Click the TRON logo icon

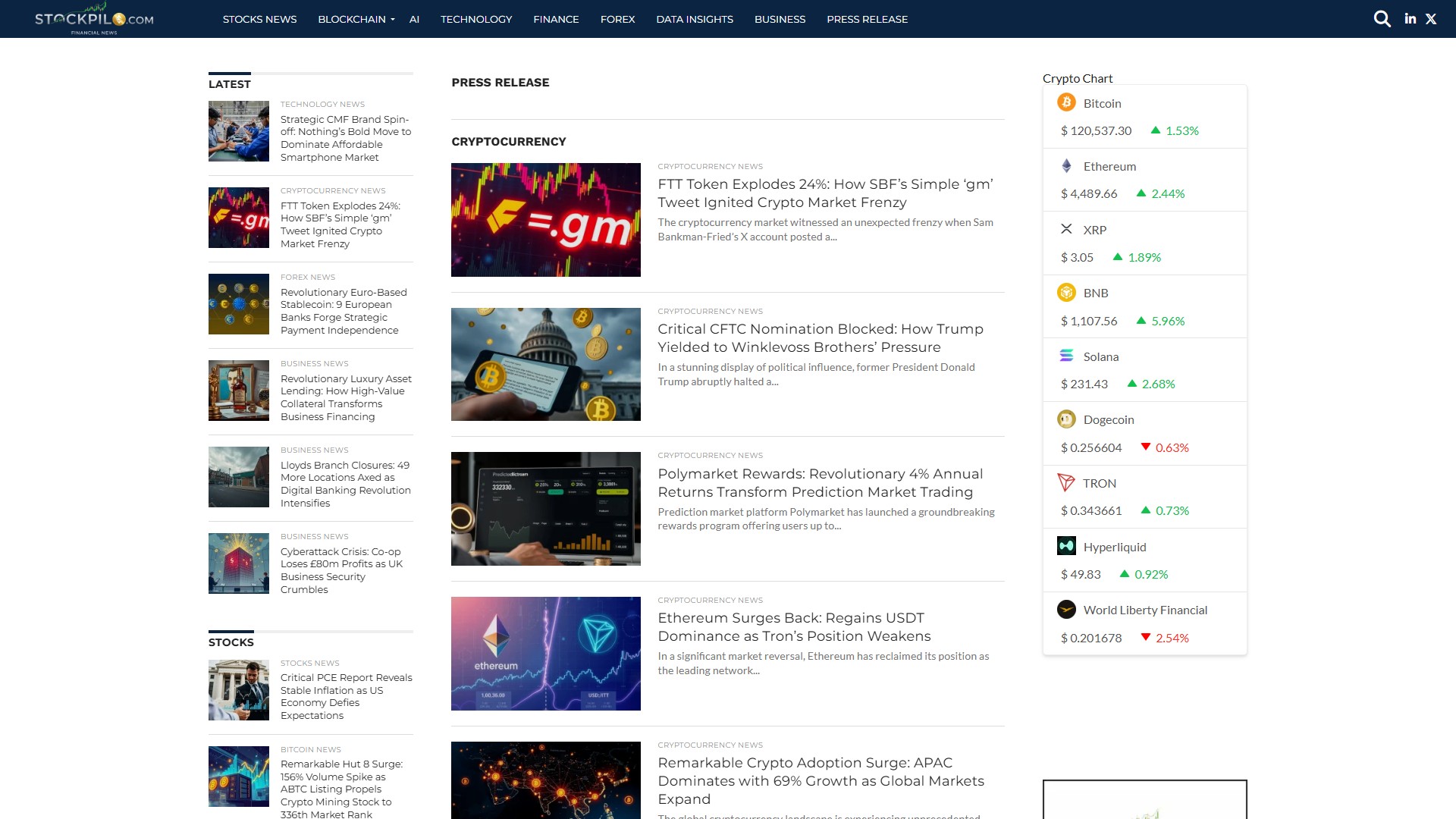1066,483
